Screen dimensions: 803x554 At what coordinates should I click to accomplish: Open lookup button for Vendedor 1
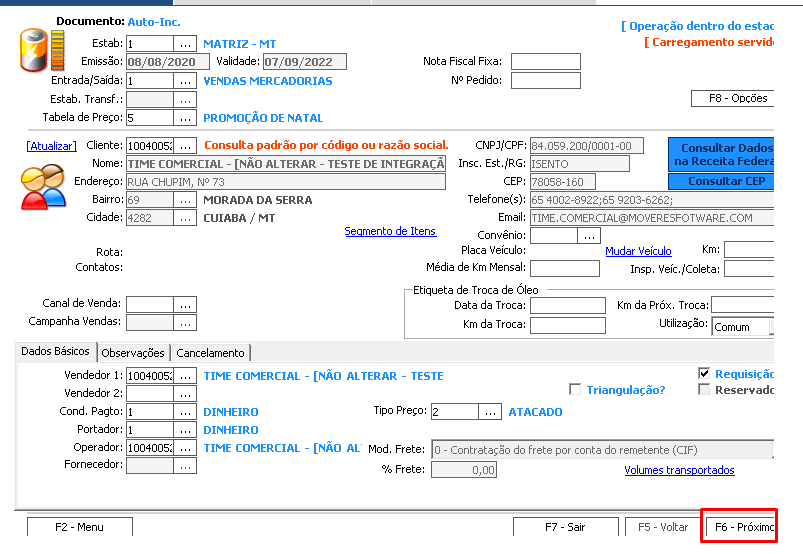[185, 376]
